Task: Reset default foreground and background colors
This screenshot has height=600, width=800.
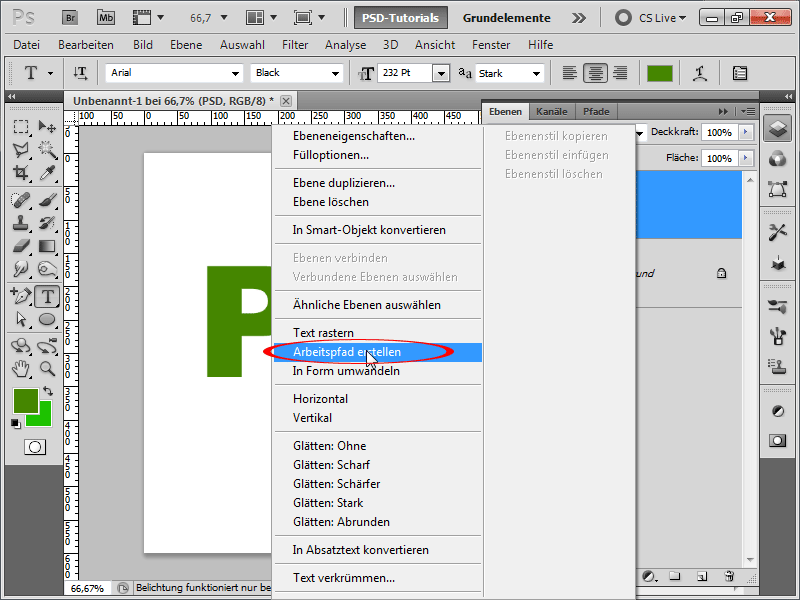Action: tap(16, 423)
